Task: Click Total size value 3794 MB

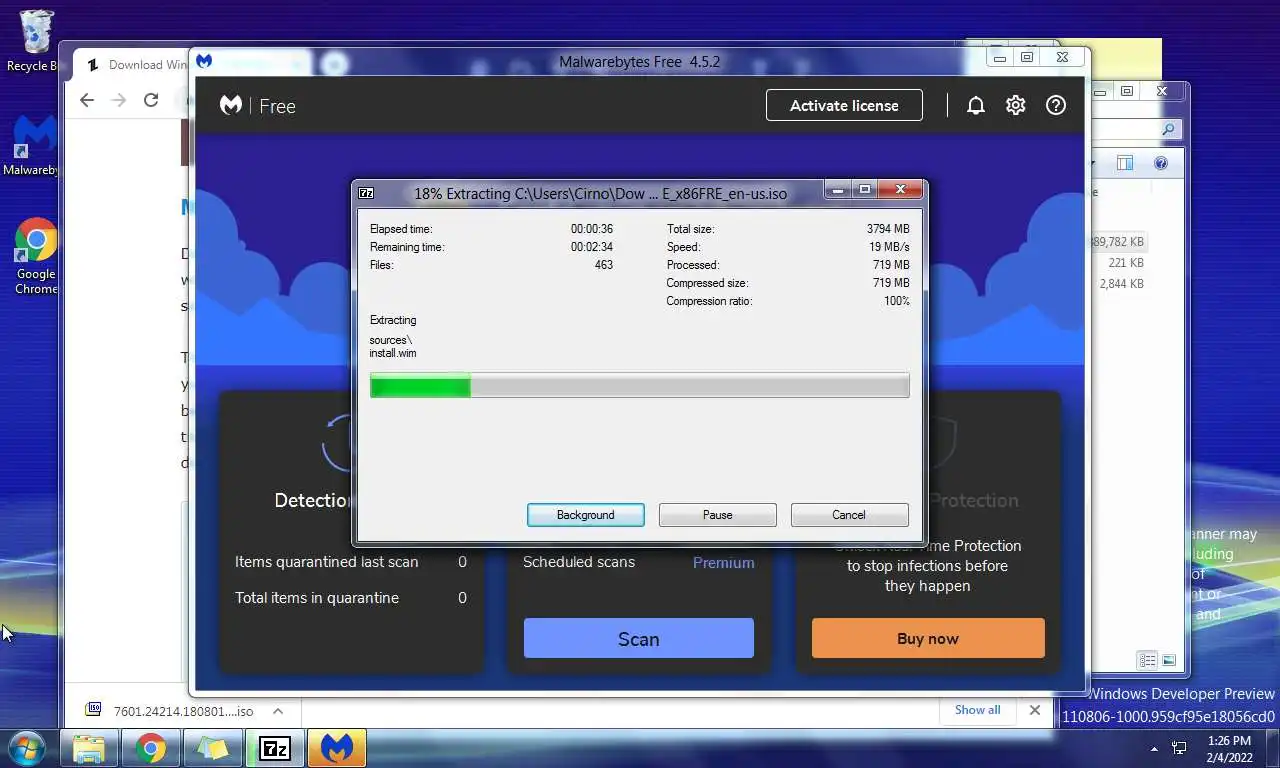Action: pos(888,229)
